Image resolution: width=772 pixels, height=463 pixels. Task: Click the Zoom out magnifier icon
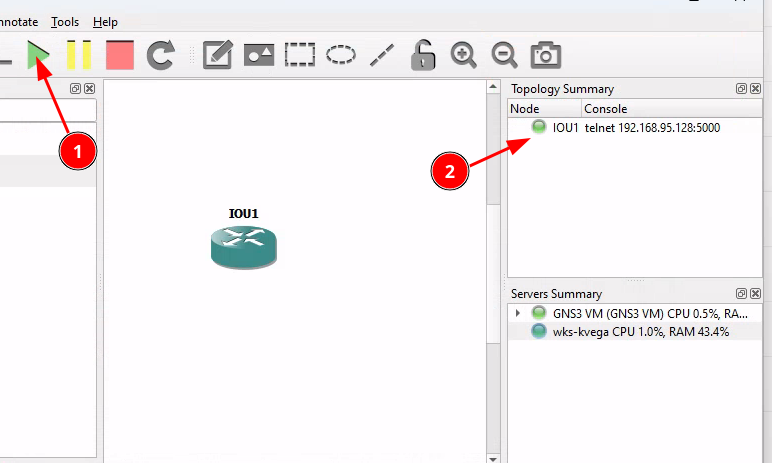[x=504, y=54]
